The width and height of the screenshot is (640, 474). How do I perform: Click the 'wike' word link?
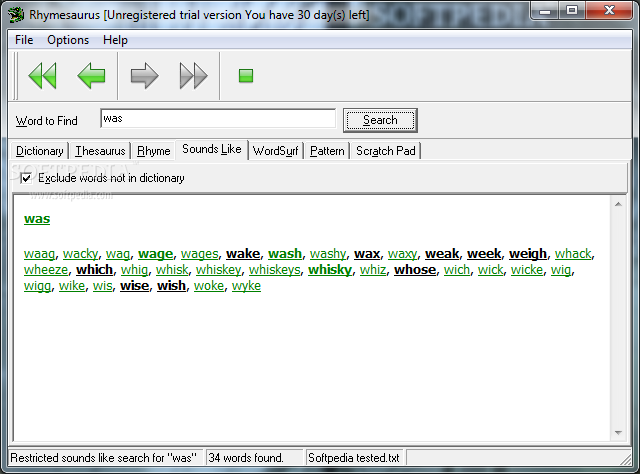[x=72, y=286]
